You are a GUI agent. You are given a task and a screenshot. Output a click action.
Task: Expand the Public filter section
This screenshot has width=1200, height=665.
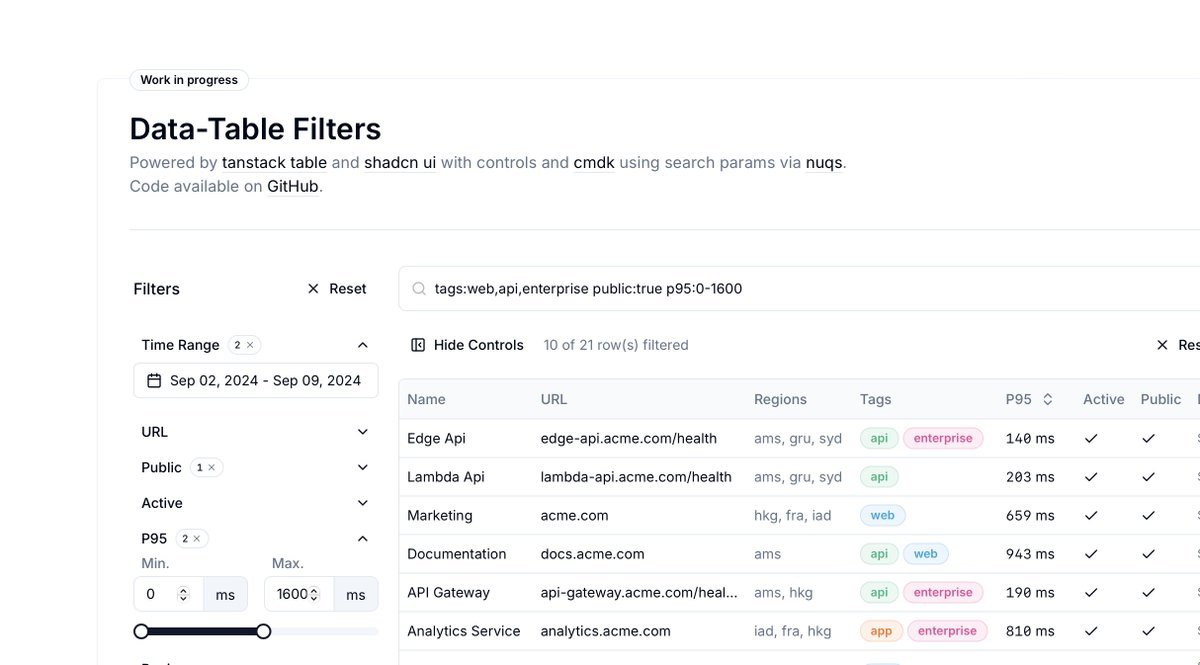pyautogui.click(x=362, y=467)
